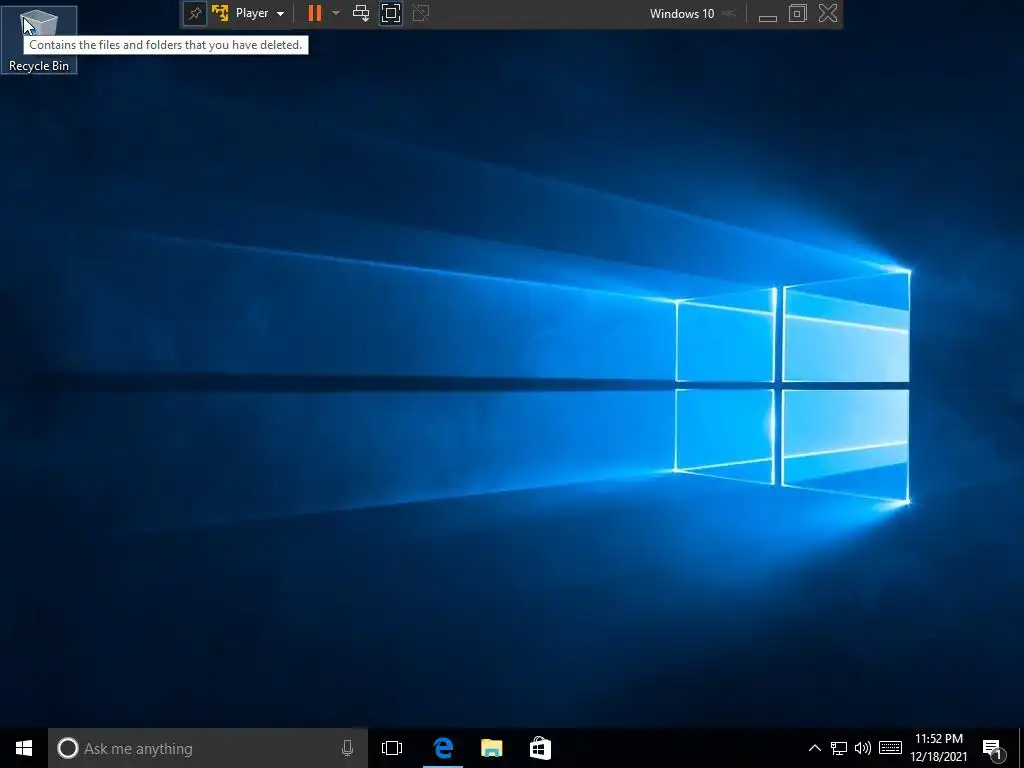Click the Cortana circle icon
This screenshot has width=1024, height=768.
point(67,748)
